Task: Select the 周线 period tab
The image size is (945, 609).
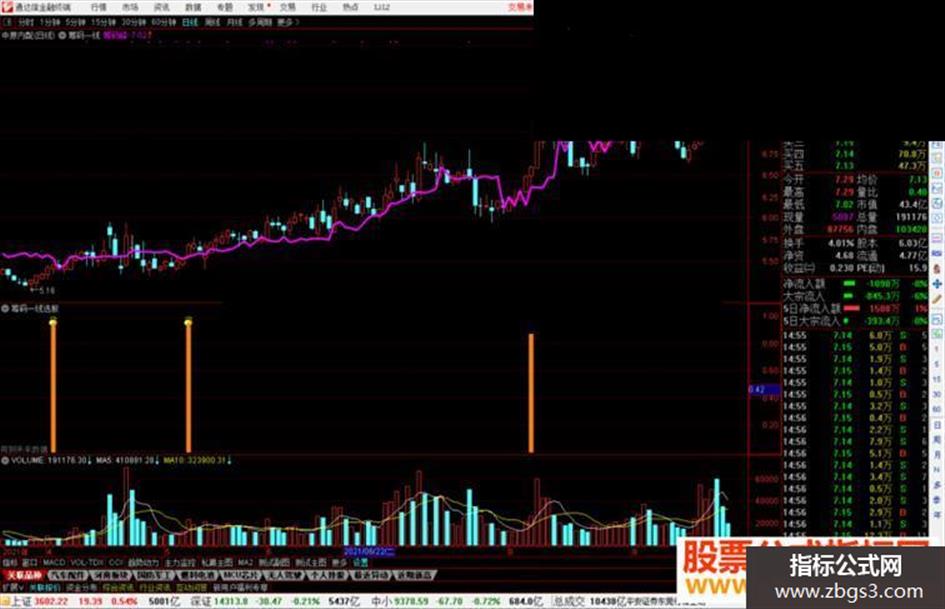Action: tap(212, 22)
